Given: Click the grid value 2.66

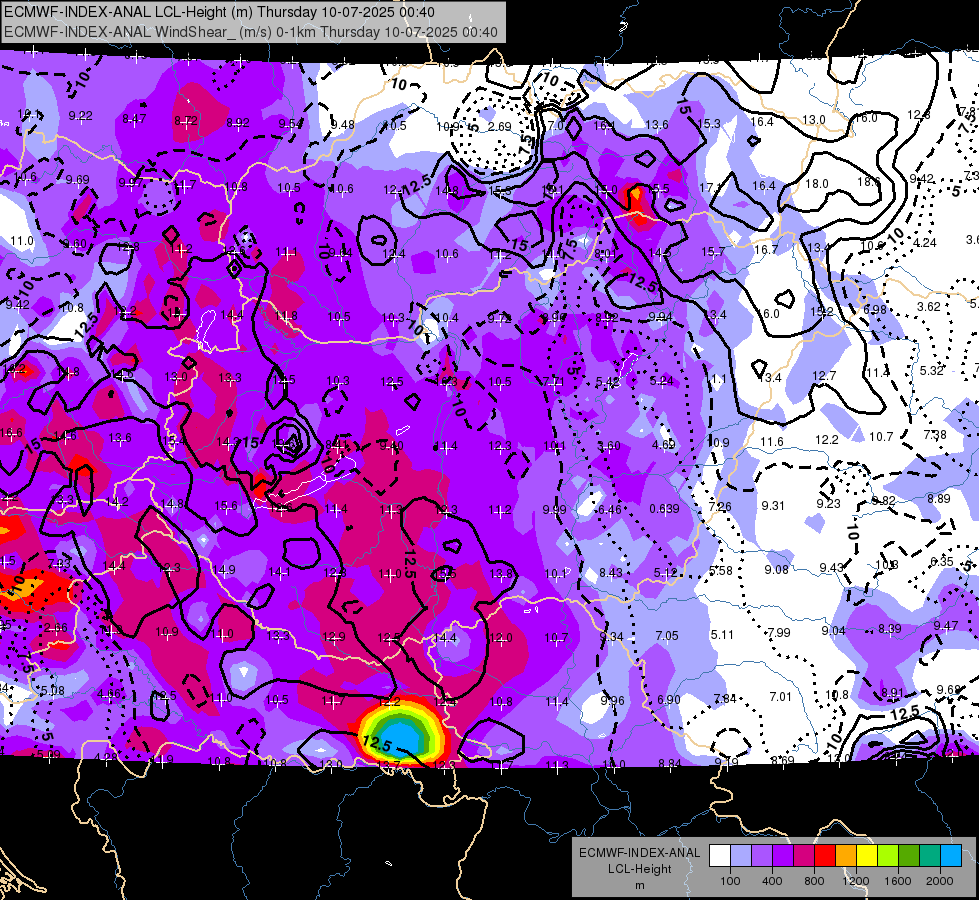Looking at the screenshot, I should click(56, 628).
